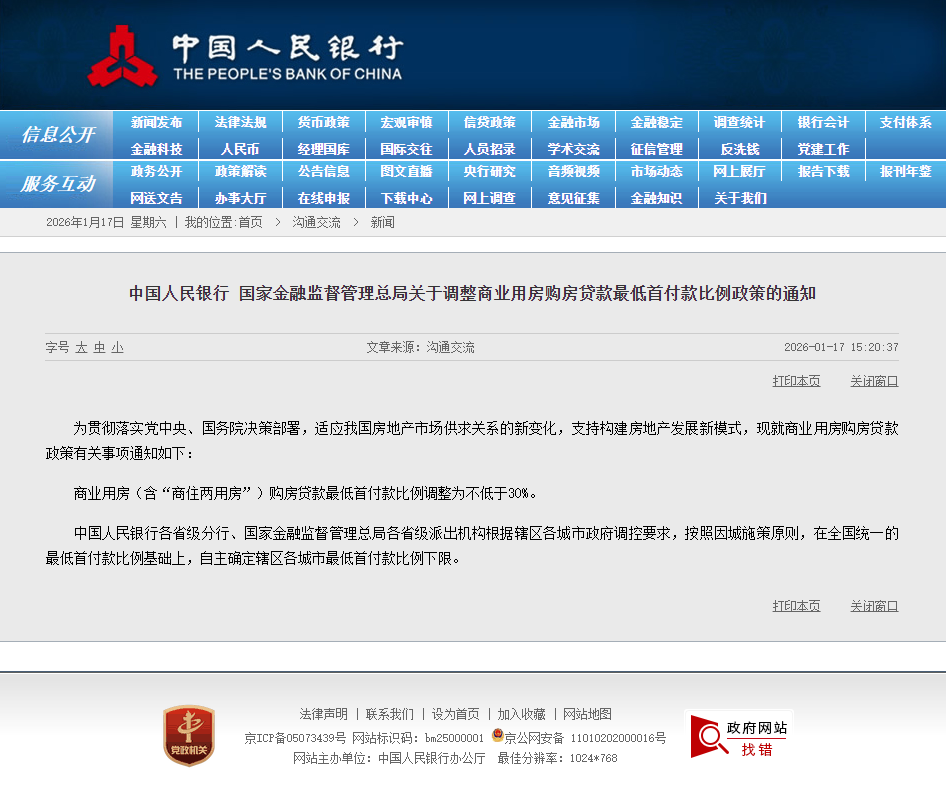The width and height of the screenshot is (946, 785).
Task: Go to the 下载中心 section
Action: pos(406,198)
